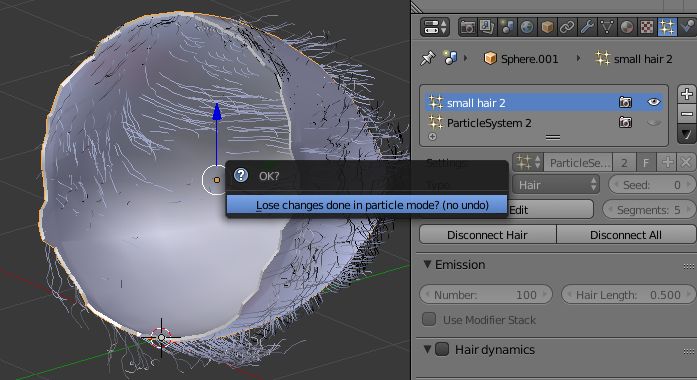Switch to the Render Layers properties tab
697x380 pixels.
(487, 27)
